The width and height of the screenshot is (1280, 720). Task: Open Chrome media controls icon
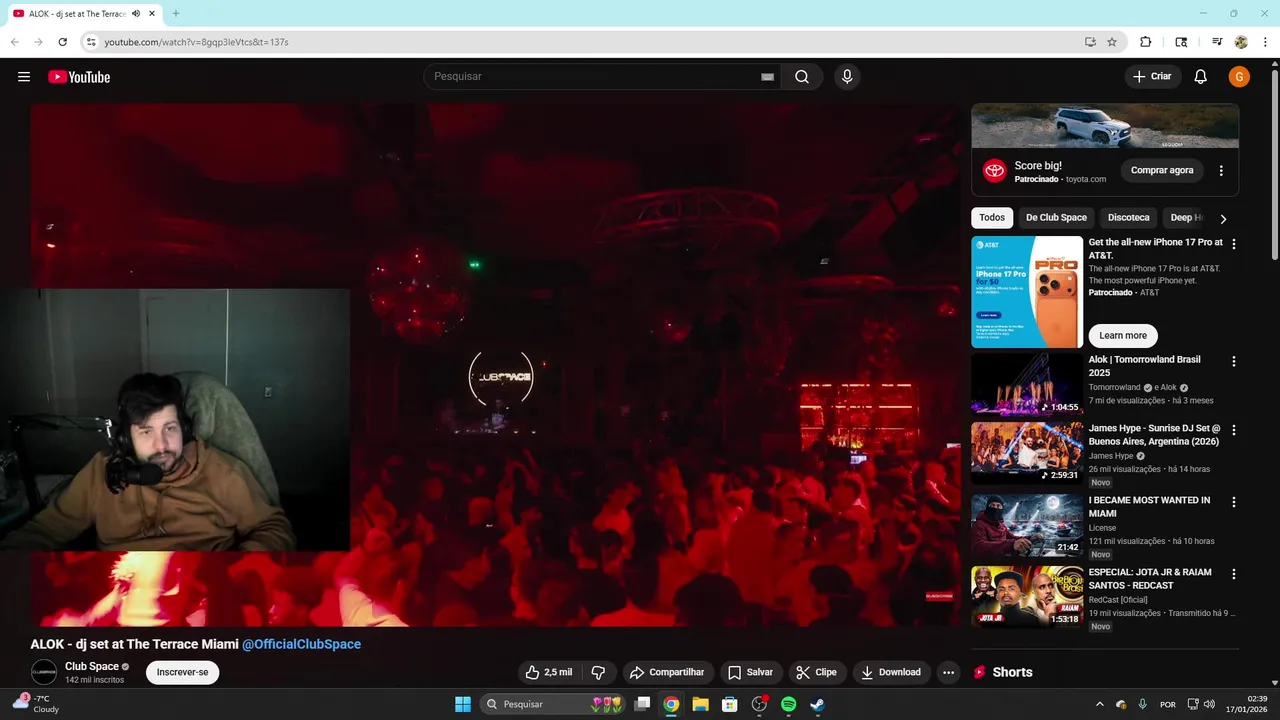1217,42
